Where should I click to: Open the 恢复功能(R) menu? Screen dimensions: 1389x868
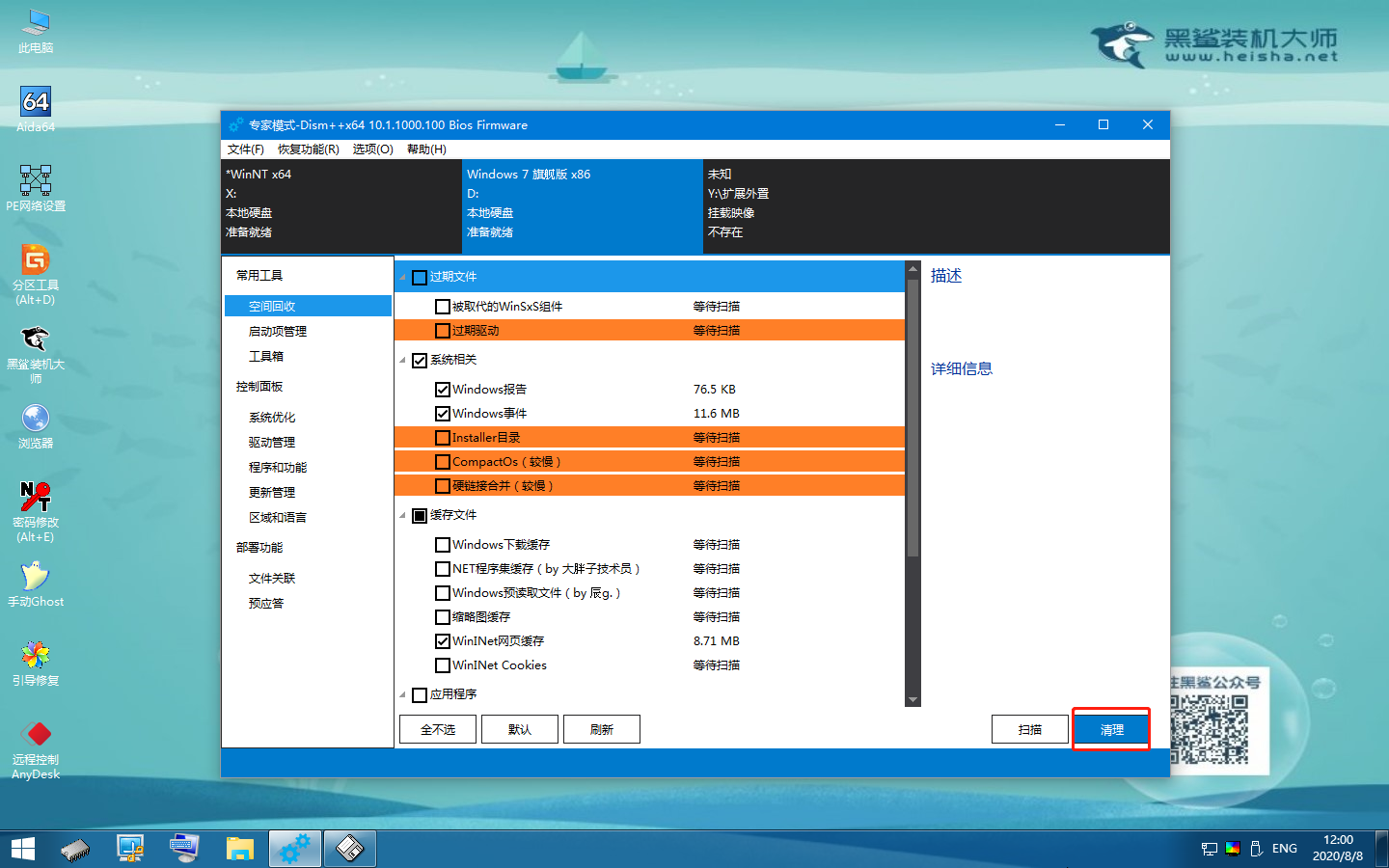tap(309, 149)
